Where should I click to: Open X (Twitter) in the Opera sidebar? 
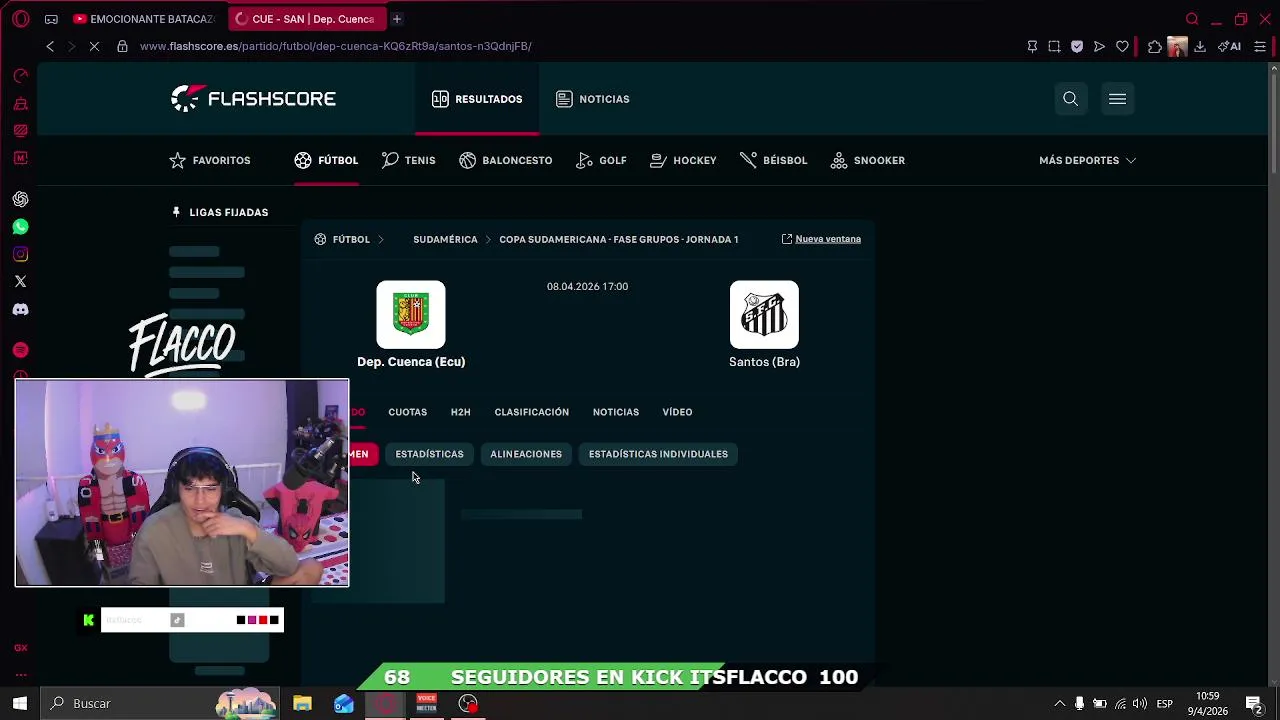[20, 282]
